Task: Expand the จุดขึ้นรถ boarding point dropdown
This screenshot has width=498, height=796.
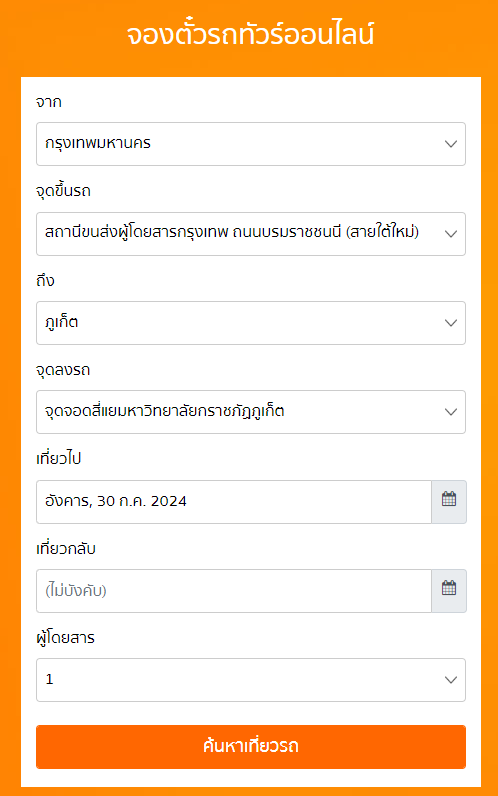Action: [x=251, y=234]
